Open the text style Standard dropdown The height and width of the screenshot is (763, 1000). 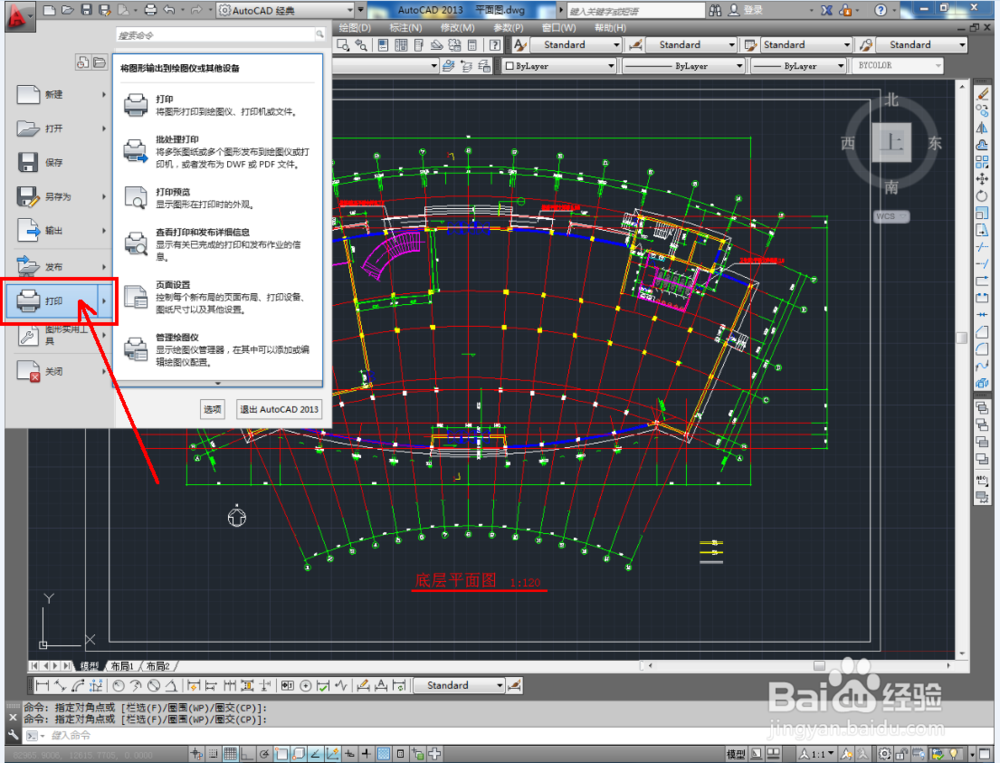[x=575, y=45]
